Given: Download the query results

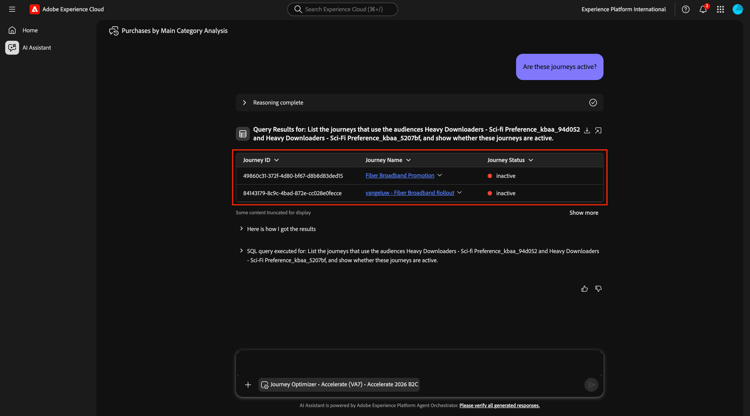Looking at the screenshot, I should coord(587,130).
